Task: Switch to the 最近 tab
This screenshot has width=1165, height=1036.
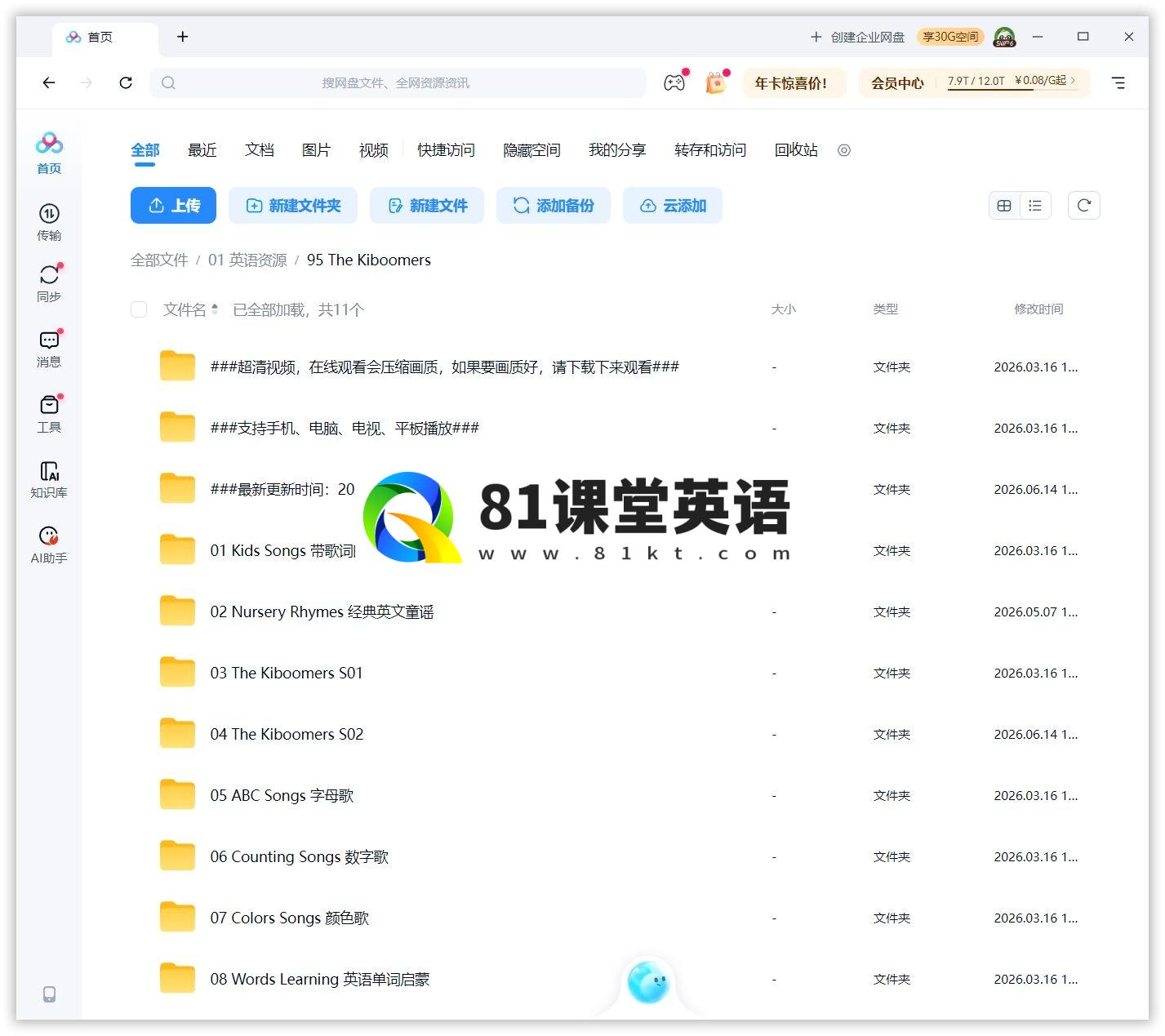Action: 202,150
